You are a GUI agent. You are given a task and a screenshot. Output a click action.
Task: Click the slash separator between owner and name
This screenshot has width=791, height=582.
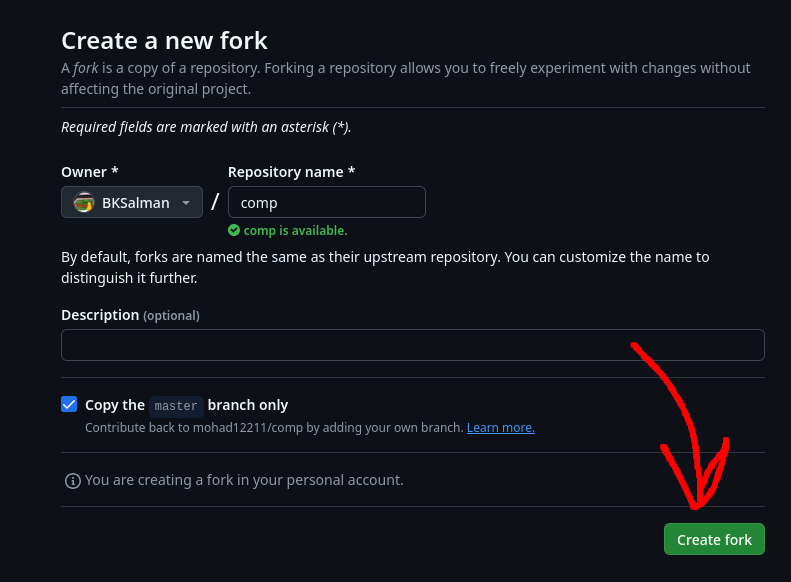(x=215, y=202)
